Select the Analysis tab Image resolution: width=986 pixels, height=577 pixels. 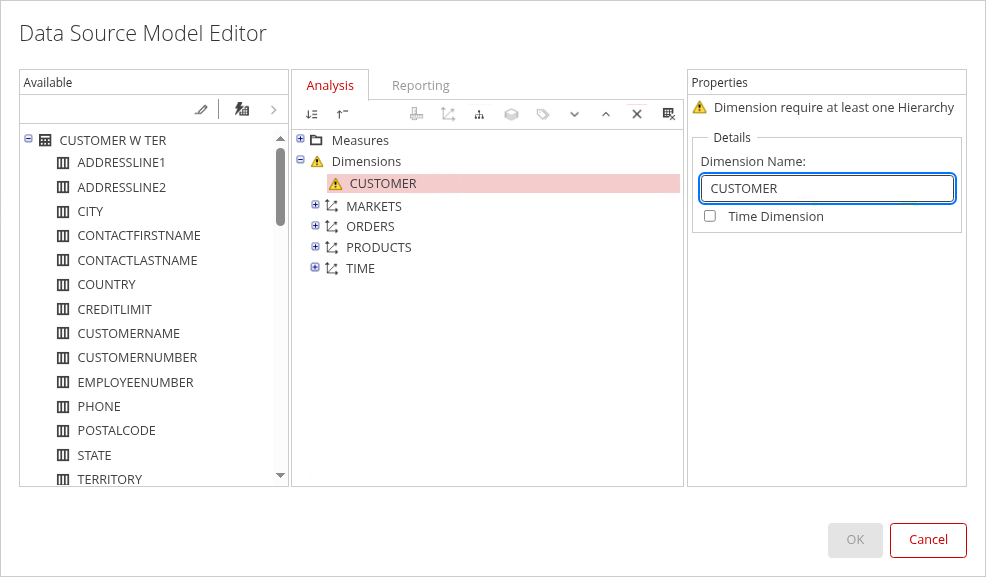tap(330, 86)
